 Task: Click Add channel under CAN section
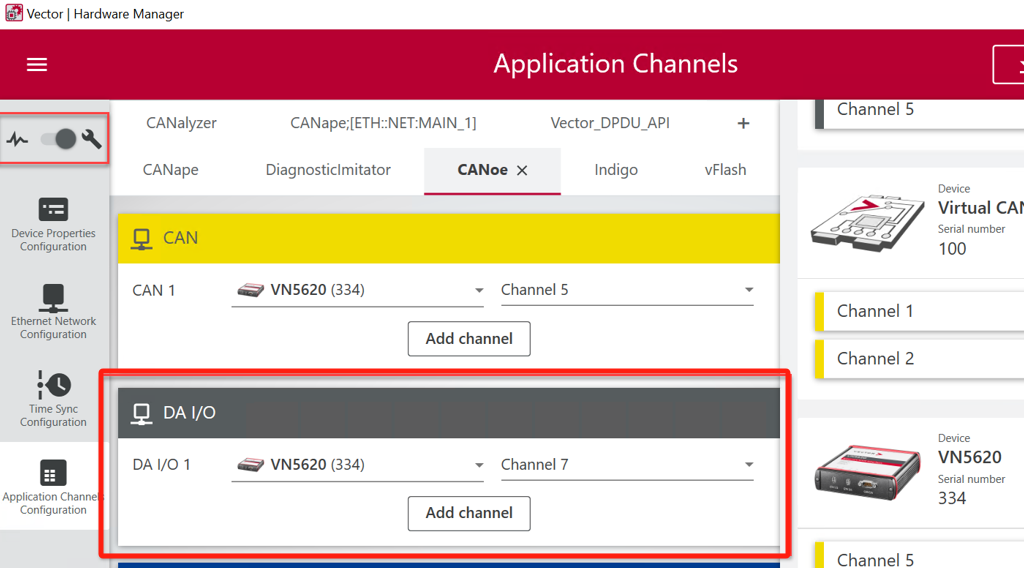pos(469,339)
